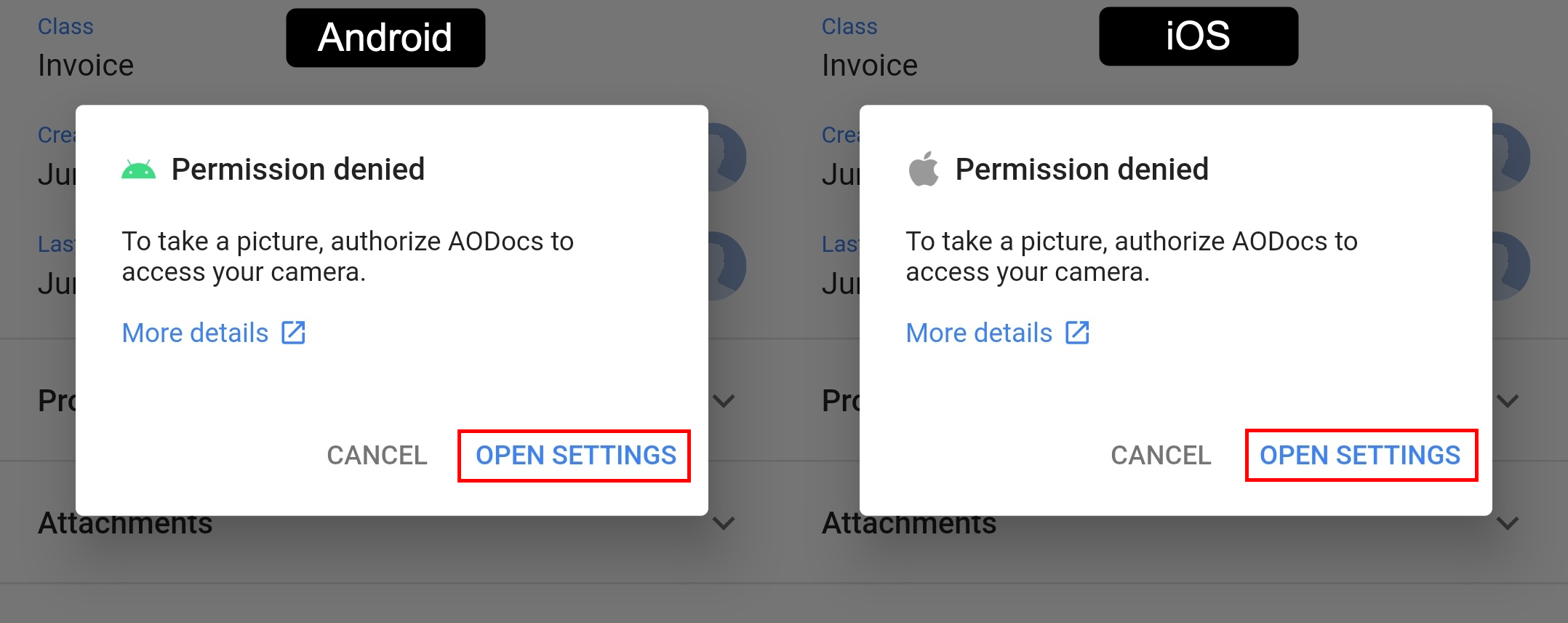Select the iOS tab label
This screenshot has height=623, width=1568.
pyautogui.click(x=1198, y=36)
